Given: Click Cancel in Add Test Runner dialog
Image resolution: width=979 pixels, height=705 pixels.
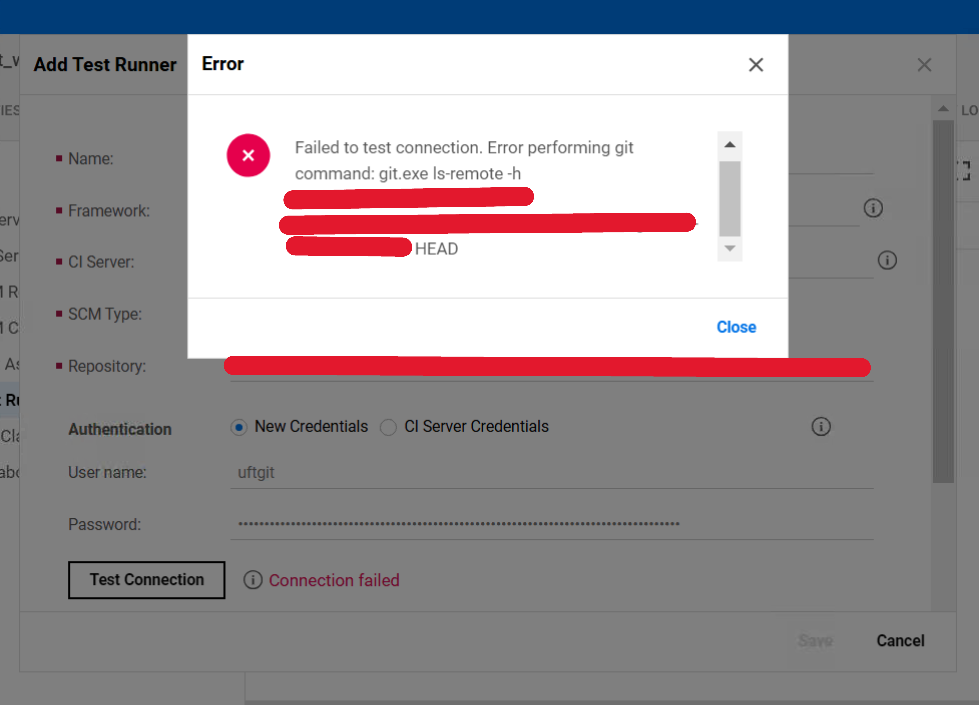Looking at the screenshot, I should coord(900,641).
